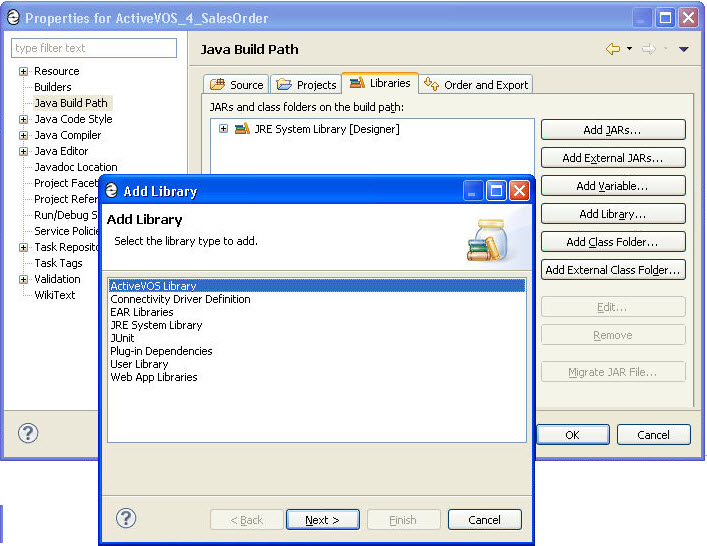Click the type filter text field
This screenshot has width=707, height=546.
94,48
